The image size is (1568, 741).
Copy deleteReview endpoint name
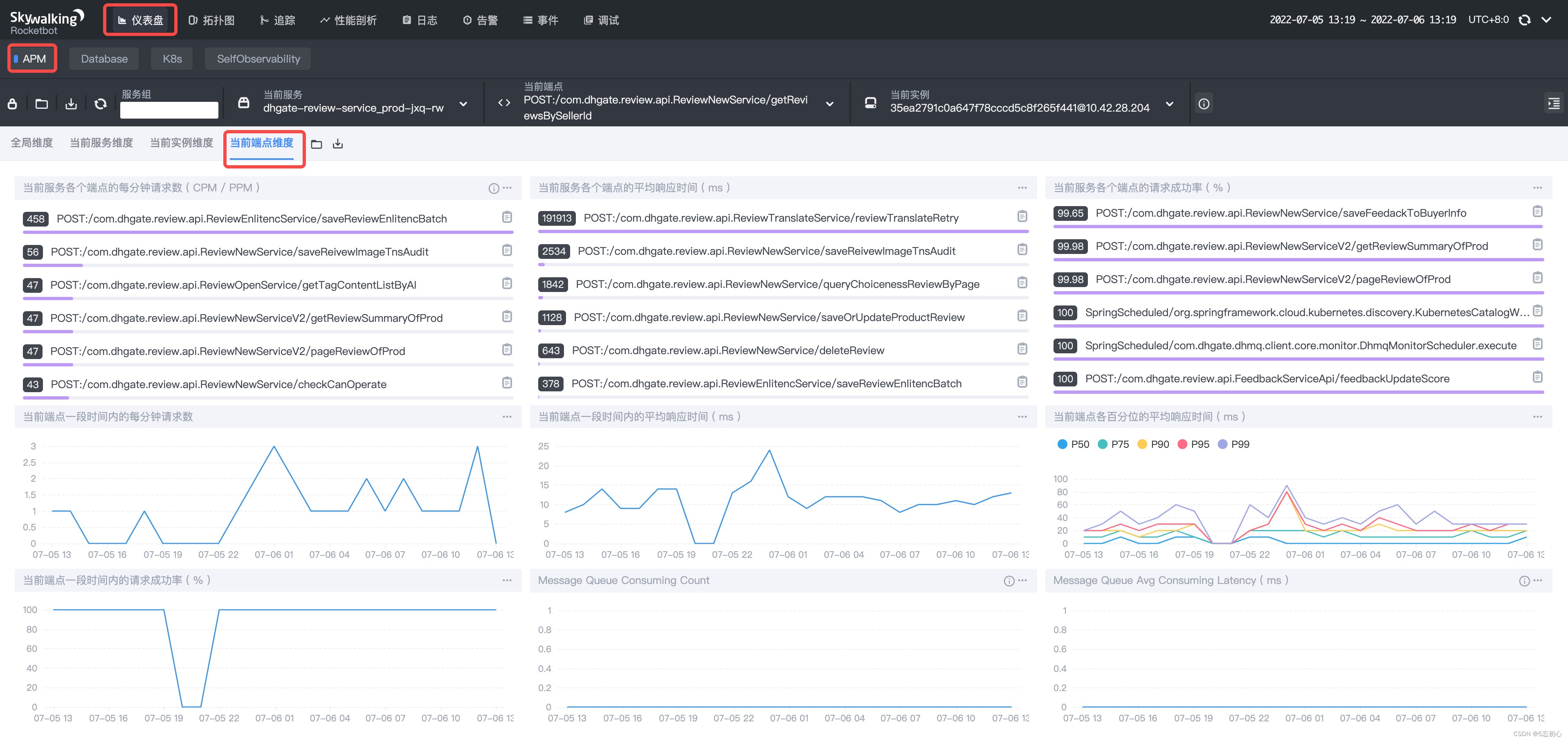pos(1022,349)
